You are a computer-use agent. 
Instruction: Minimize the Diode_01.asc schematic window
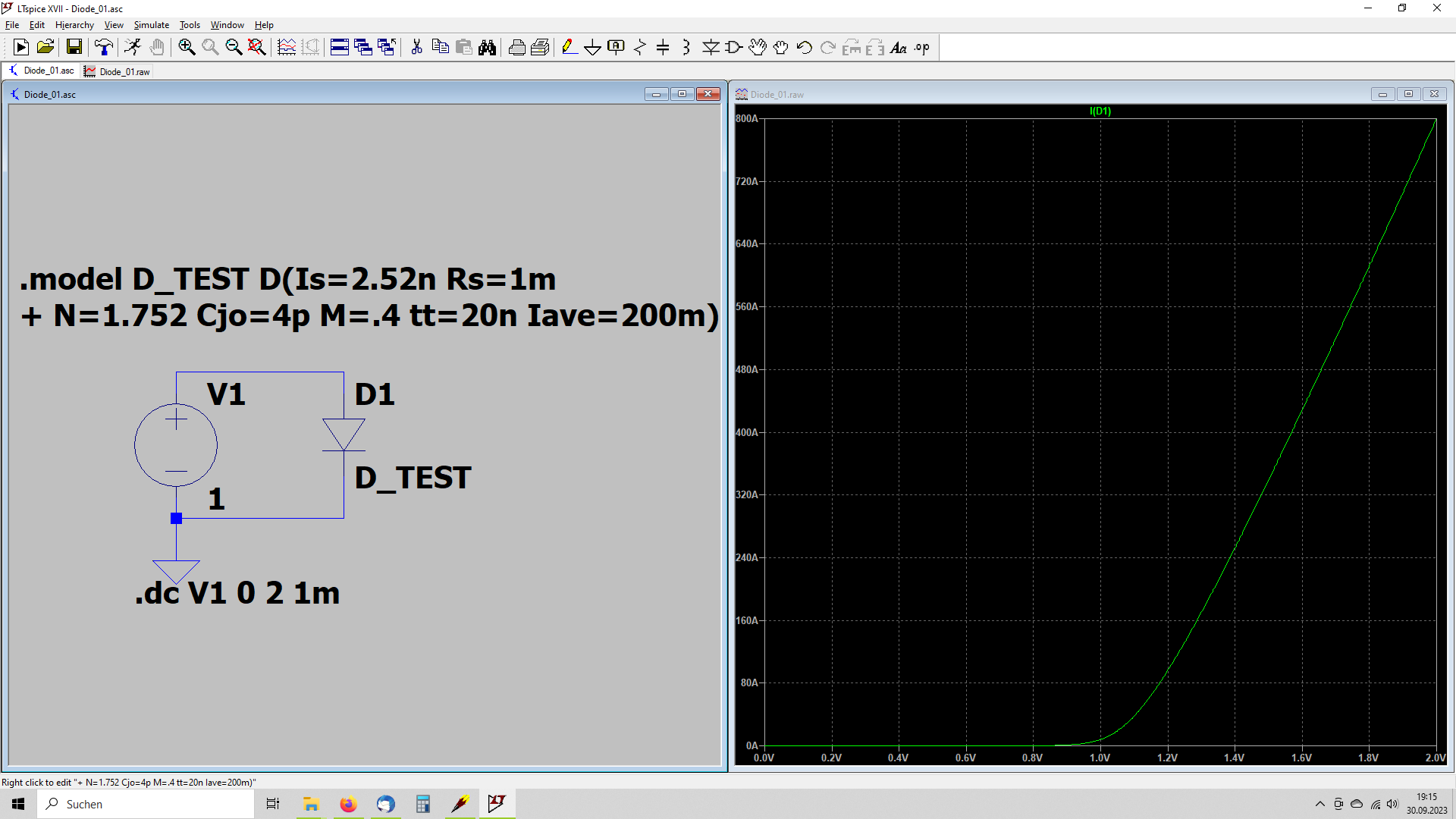[656, 94]
